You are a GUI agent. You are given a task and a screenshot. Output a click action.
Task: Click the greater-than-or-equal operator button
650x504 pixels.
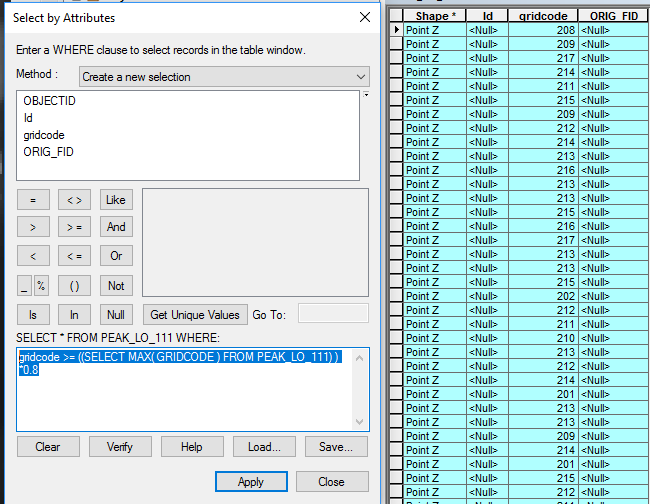(74, 227)
